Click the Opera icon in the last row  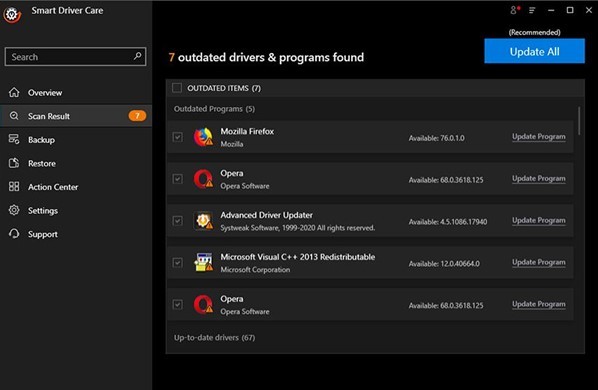203,305
